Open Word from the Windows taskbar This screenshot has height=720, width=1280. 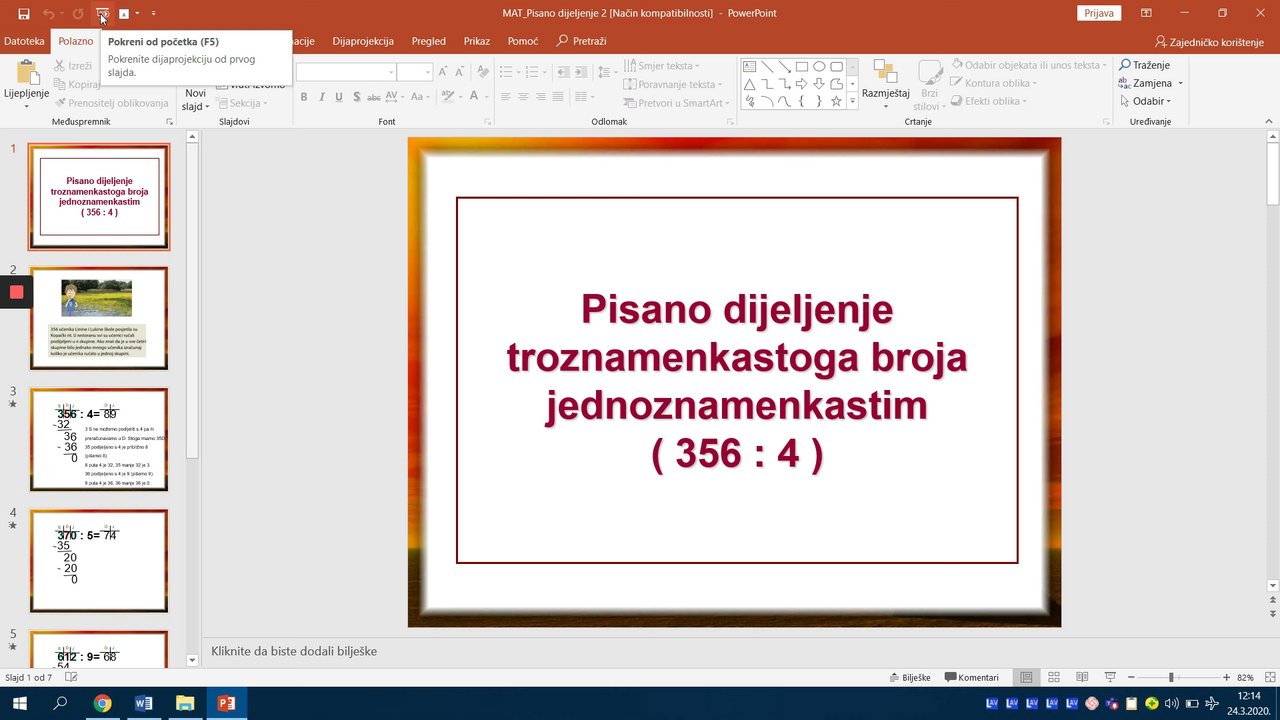pos(143,703)
